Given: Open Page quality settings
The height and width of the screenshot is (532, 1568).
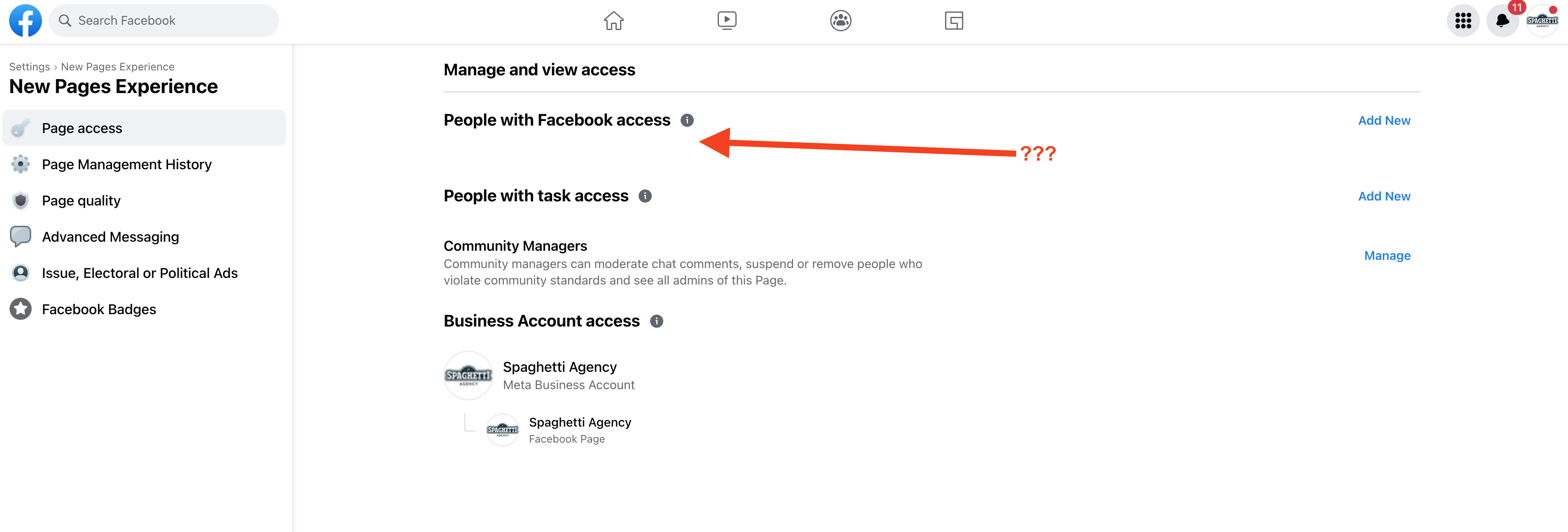Looking at the screenshot, I should pos(81,200).
